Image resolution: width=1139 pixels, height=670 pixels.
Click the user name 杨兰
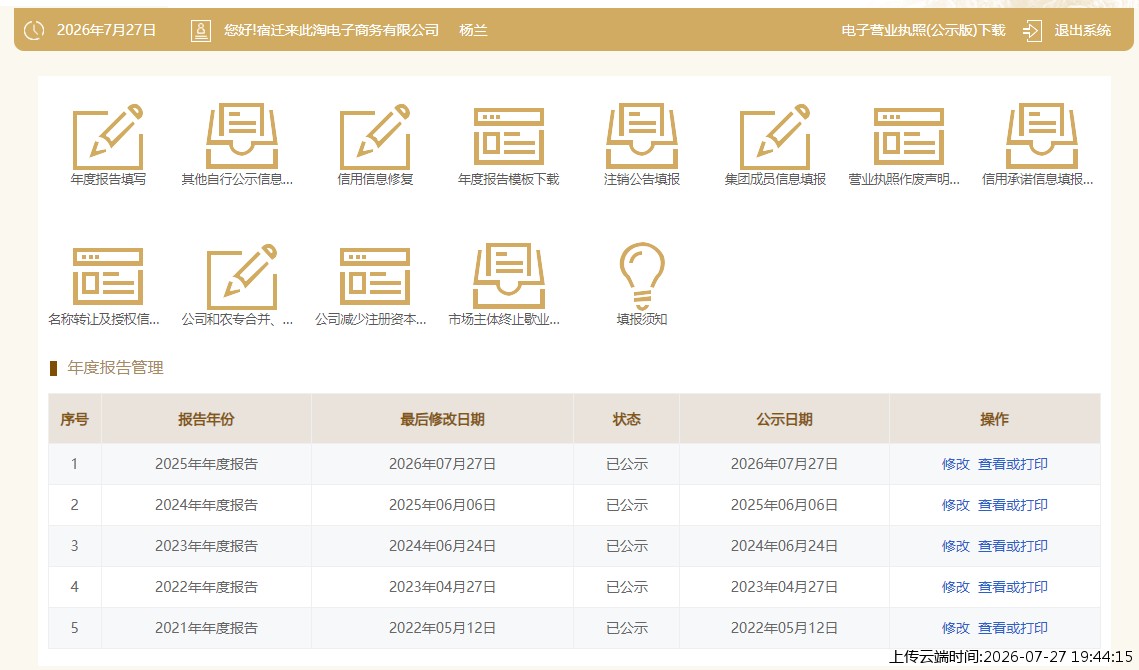(x=473, y=31)
